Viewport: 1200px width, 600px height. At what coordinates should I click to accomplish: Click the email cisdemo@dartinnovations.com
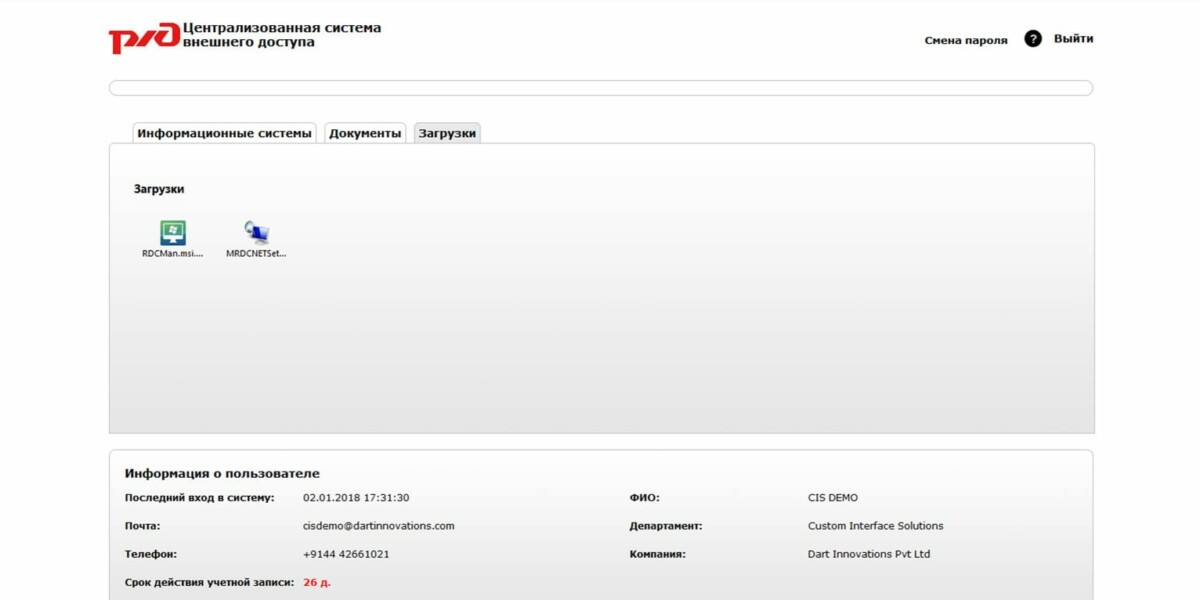click(x=377, y=525)
